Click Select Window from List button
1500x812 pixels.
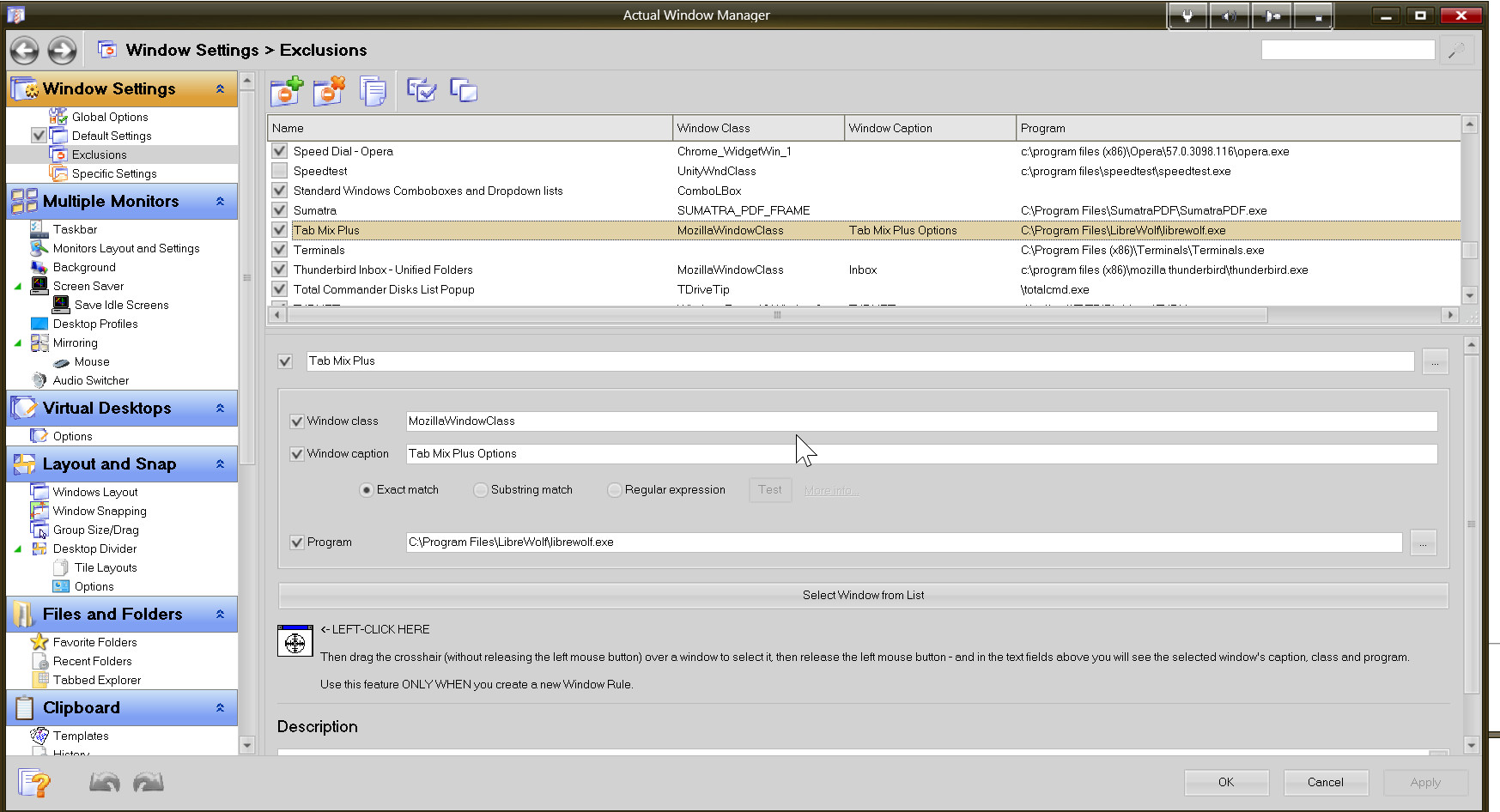click(863, 595)
